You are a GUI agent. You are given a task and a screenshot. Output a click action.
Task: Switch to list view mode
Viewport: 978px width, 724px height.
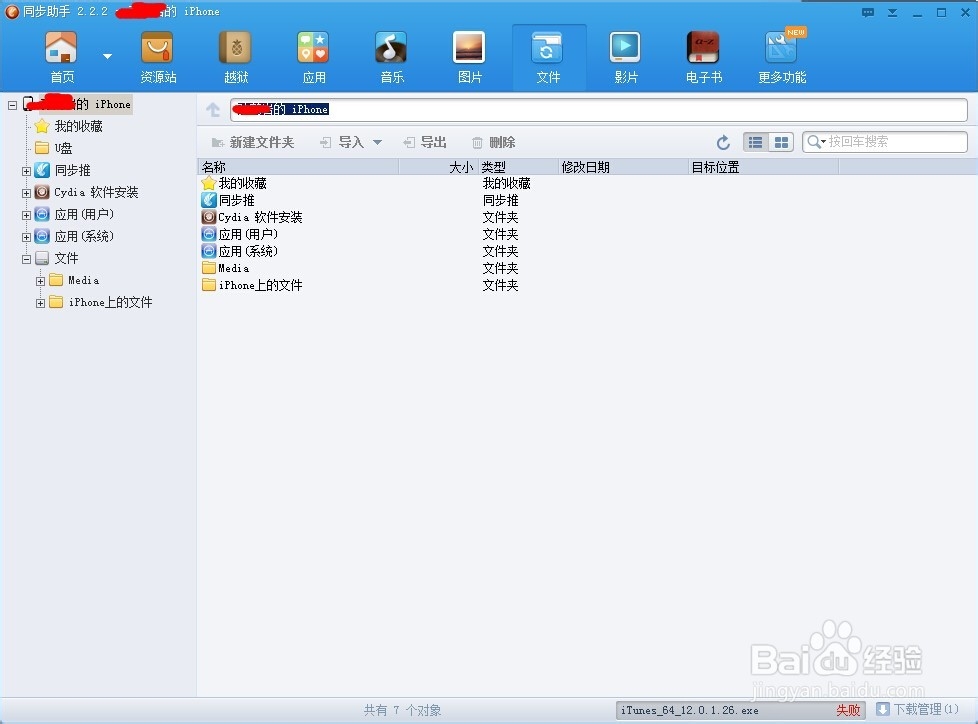point(755,142)
